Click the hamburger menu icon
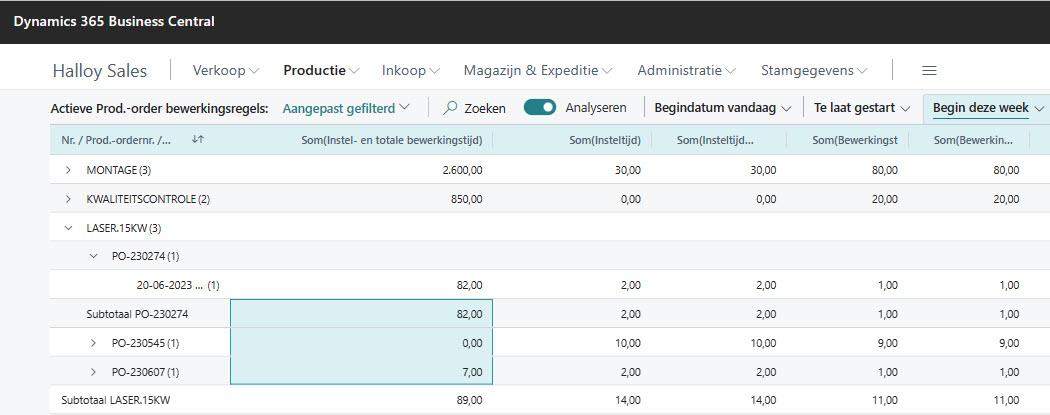The width and height of the screenshot is (1050, 415). (x=929, y=71)
